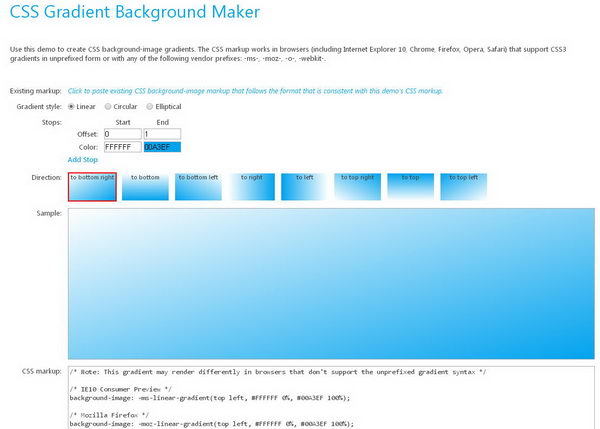
Task: Click the 'Existing markup:' label
Action: 36,91
